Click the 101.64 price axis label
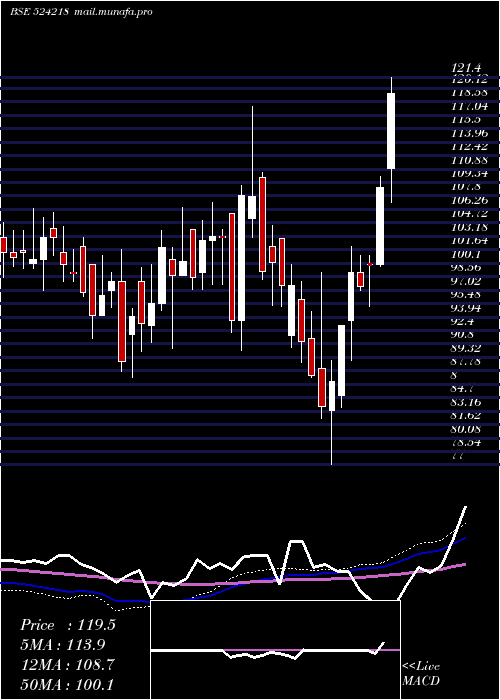This screenshot has width=500, height=700. [469, 240]
